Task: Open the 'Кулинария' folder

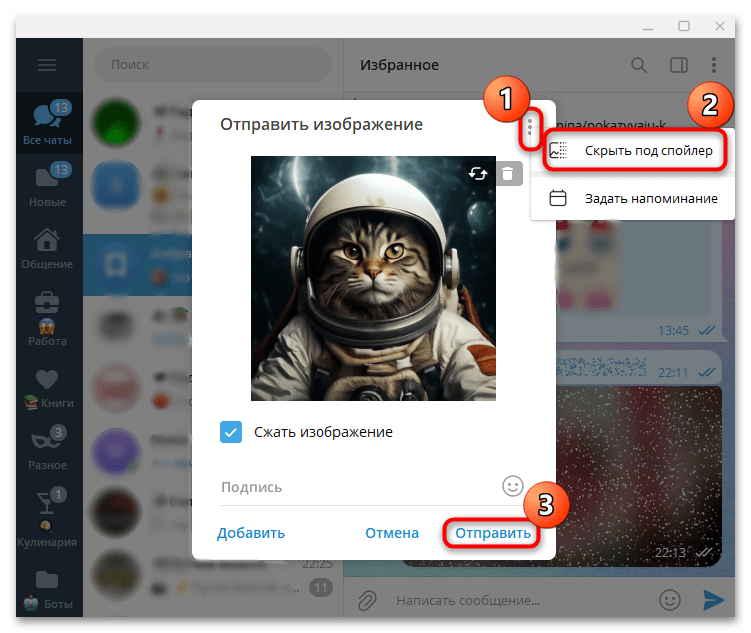Action: [x=47, y=518]
